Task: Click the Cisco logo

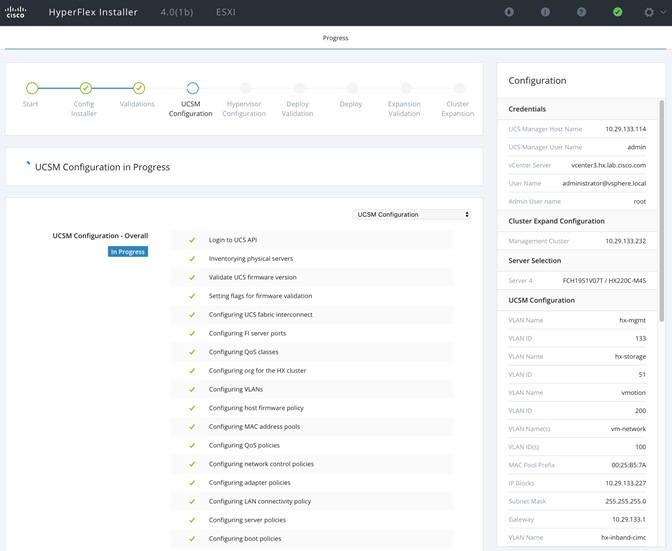Action: point(15,12)
